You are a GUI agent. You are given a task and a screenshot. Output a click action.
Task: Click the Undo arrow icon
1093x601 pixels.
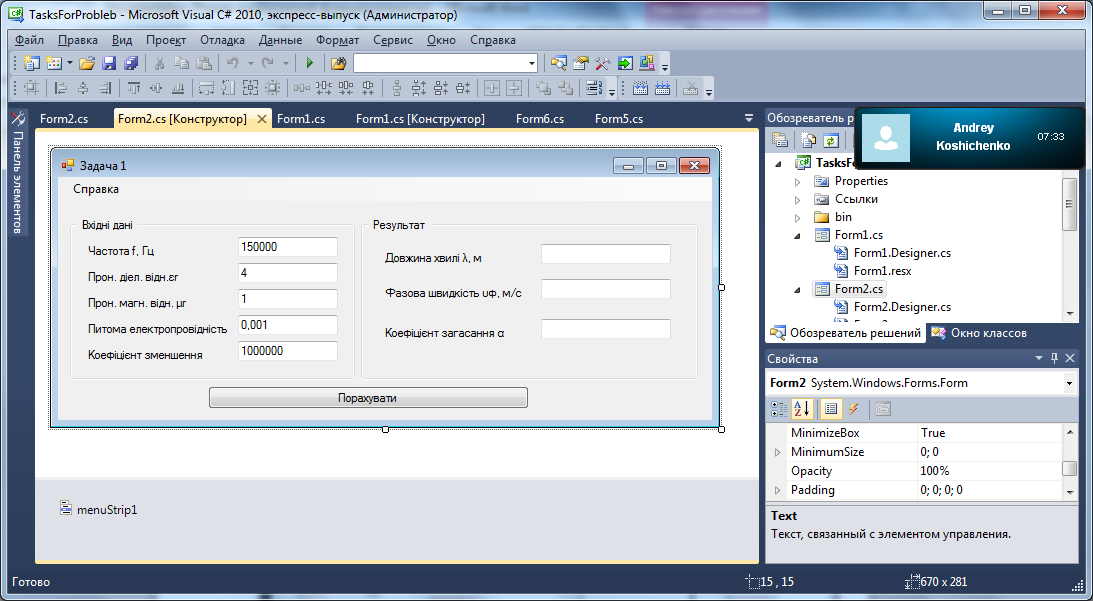point(233,63)
